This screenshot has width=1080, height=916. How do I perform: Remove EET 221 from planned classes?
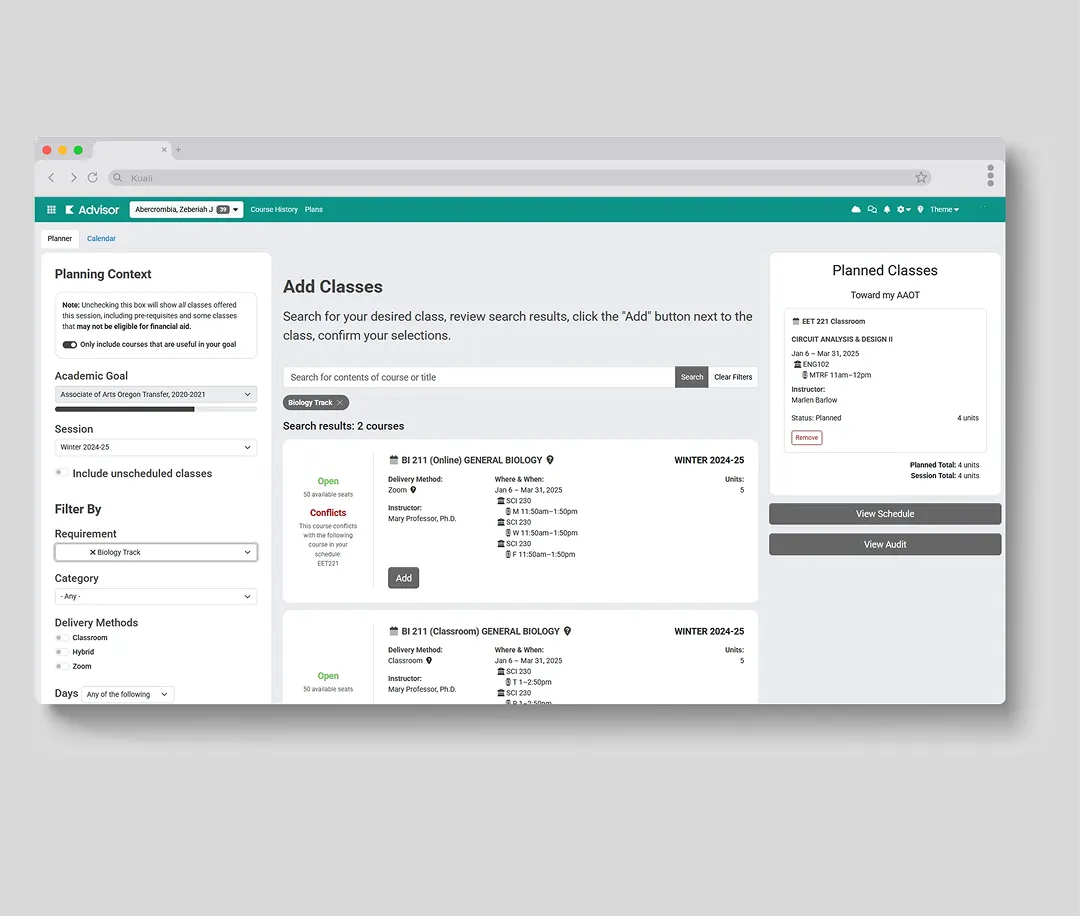click(x=807, y=437)
